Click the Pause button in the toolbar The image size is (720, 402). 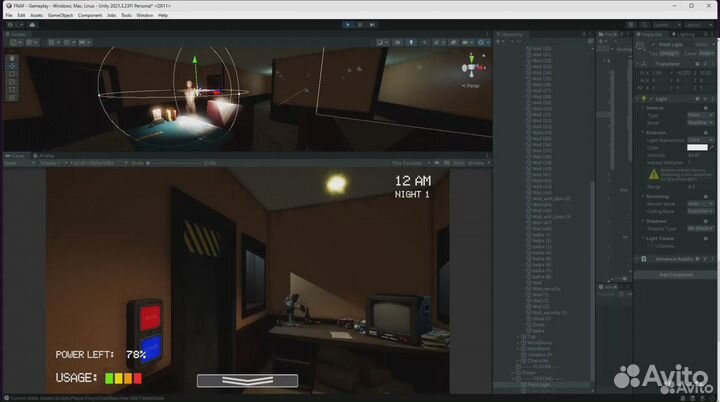pos(360,25)
